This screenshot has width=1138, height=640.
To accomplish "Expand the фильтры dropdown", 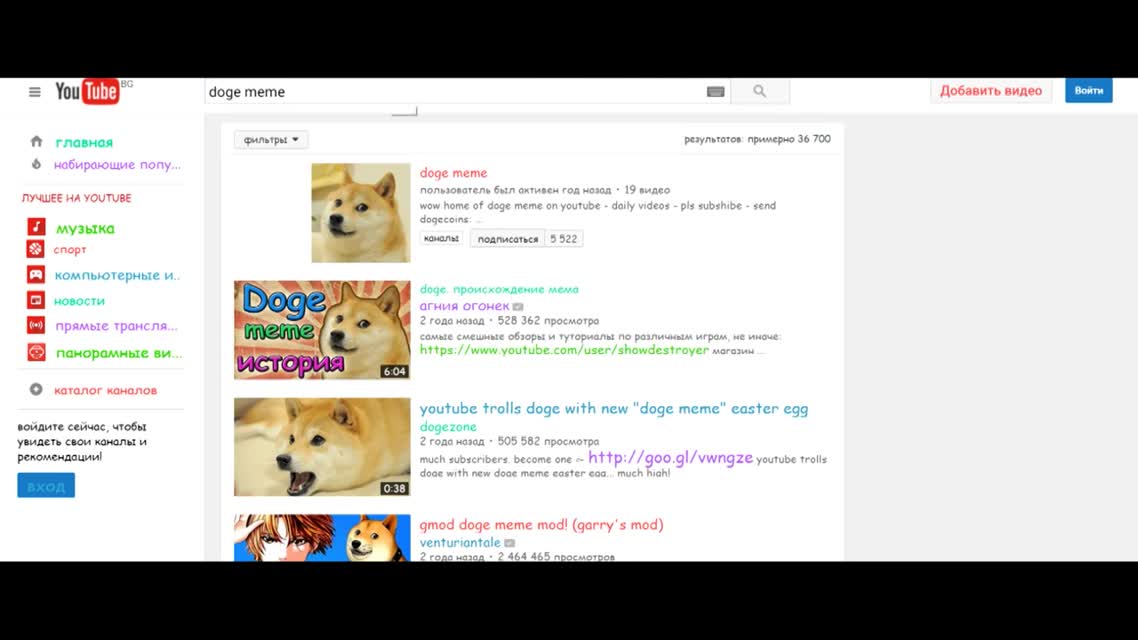I will [271, 139].
